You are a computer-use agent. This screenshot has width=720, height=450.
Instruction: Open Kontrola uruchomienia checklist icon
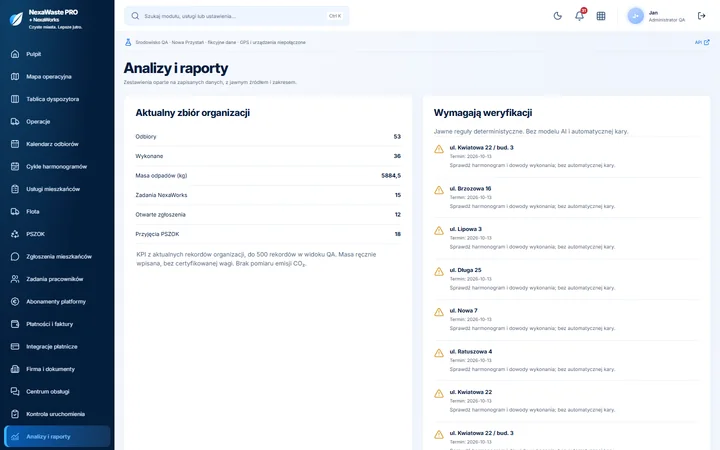pyautogui.click(x=15, y=414)
